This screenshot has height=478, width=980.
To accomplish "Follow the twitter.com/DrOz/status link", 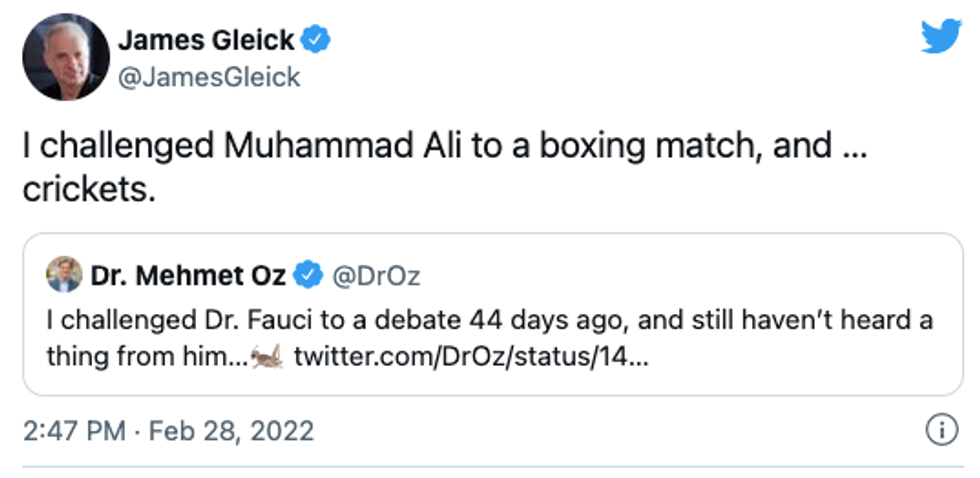I will pyautogui.click(x=472, y=357).
